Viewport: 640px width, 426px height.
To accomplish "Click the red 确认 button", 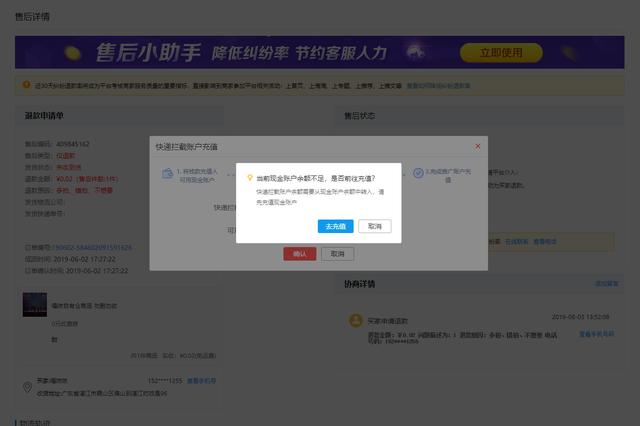I will point(299,254).
